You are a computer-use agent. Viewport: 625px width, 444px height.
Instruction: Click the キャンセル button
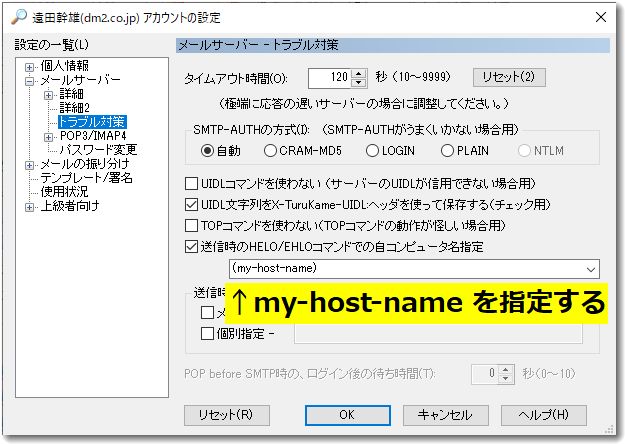[x=444, y=414]
